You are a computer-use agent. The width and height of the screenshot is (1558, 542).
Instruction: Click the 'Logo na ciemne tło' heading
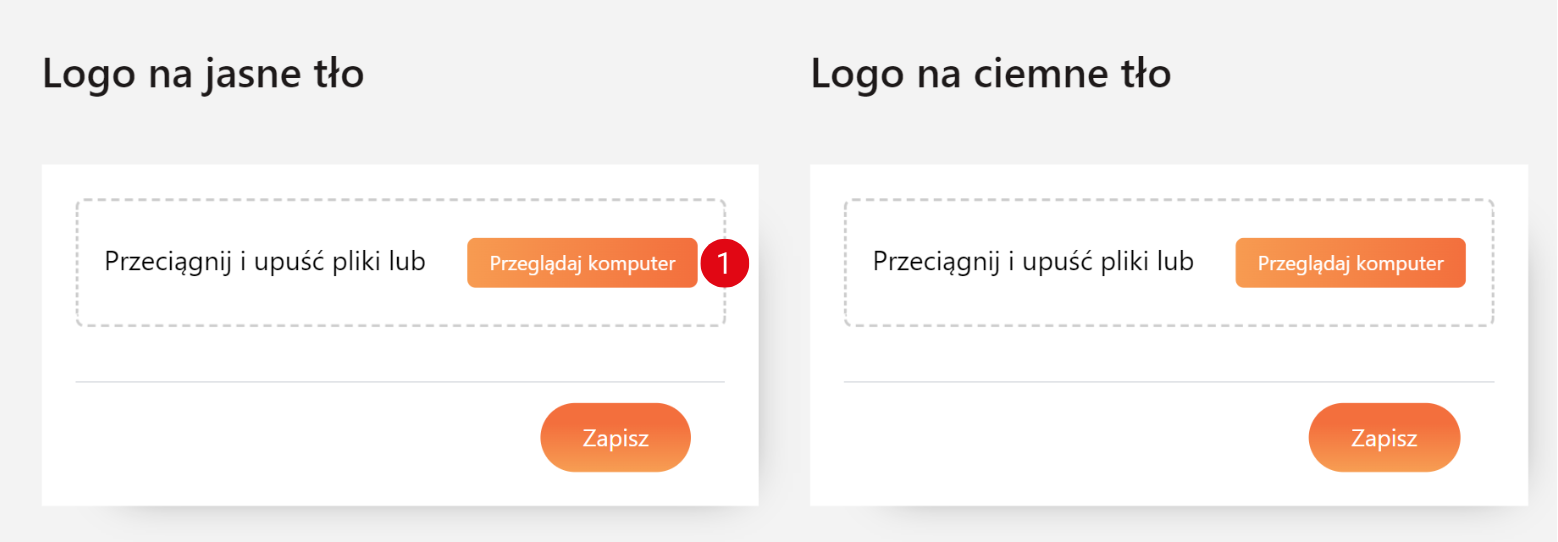[x=990, y=74]
